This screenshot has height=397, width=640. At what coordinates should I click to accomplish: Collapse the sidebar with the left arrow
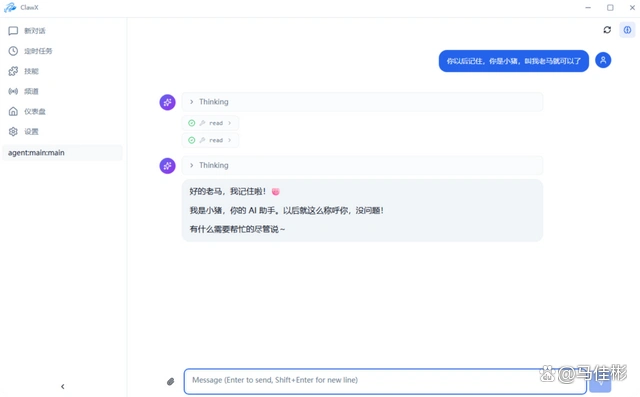click(62, 386)
